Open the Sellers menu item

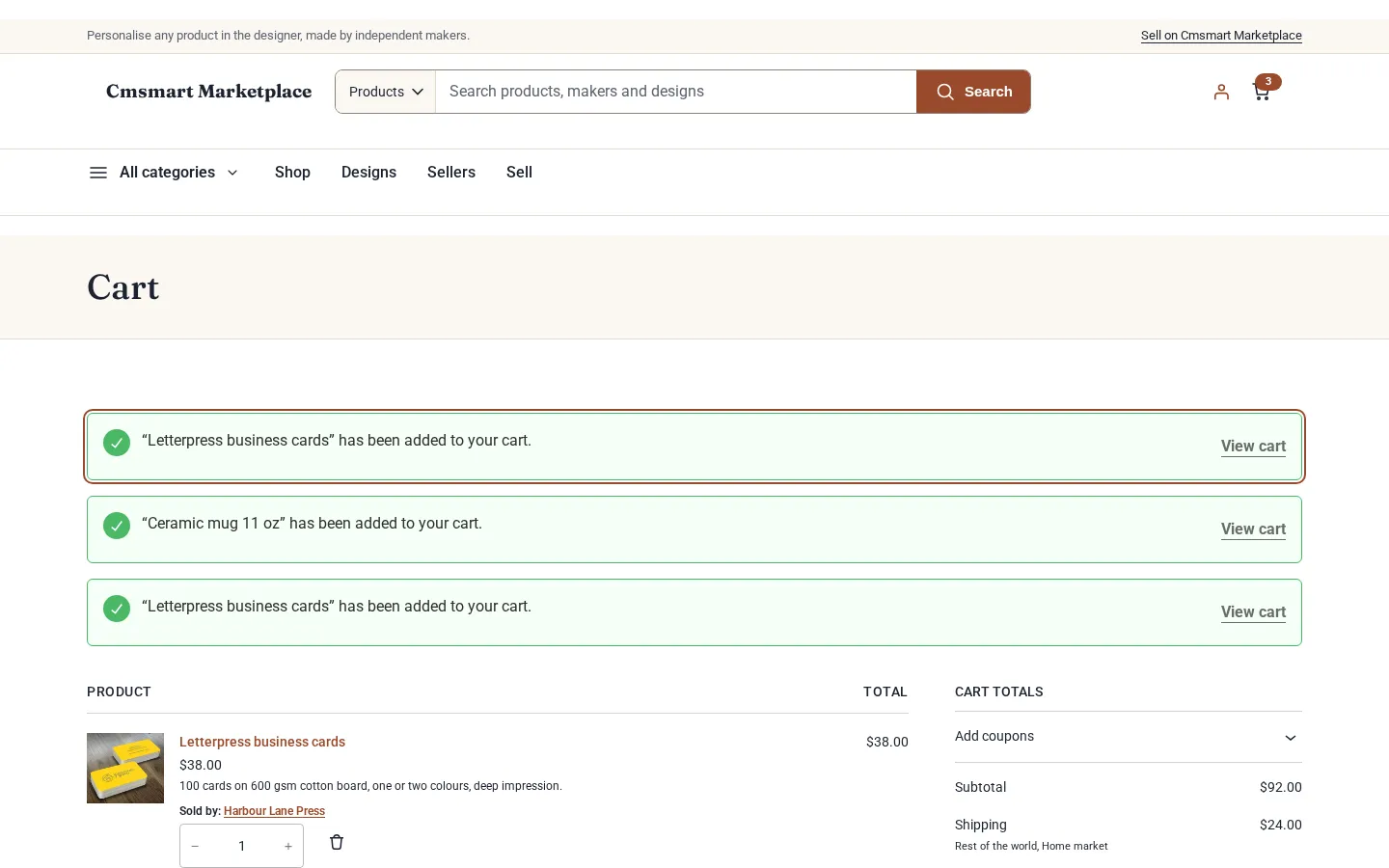point(451,173)
